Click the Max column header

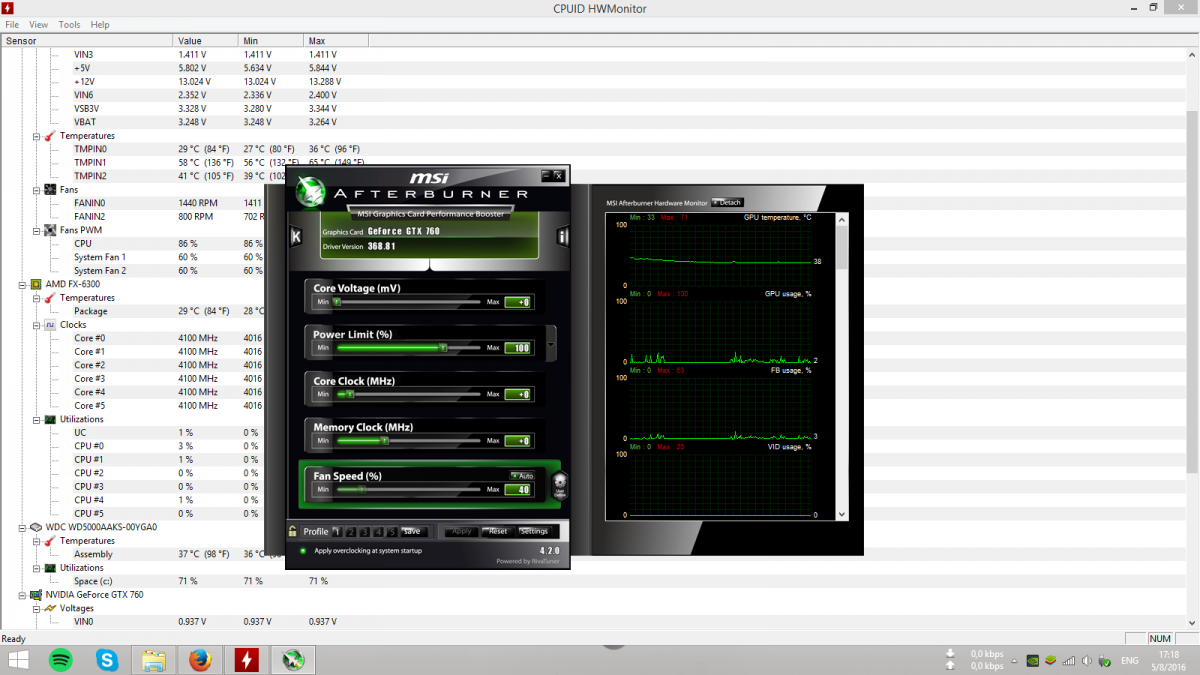336,41
